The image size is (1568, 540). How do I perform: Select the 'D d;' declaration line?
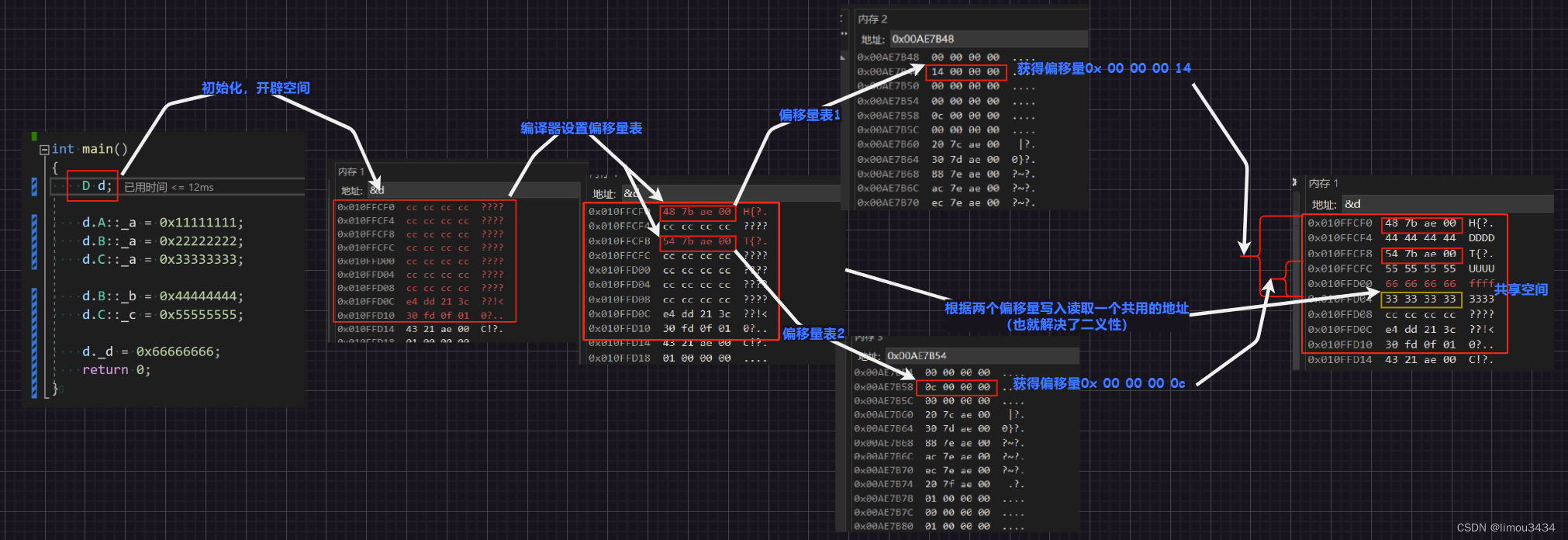click(97, 186)
